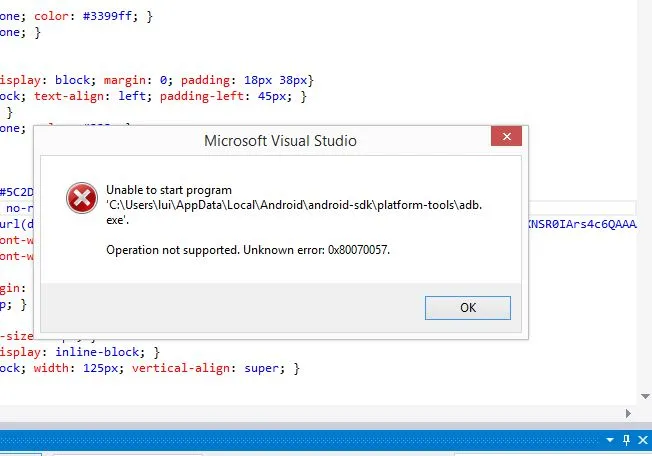Click the 'Unable to start program' message text
The height and width of the screenshot is (456, 652).
pyautogui.click(x=169, y=190)
